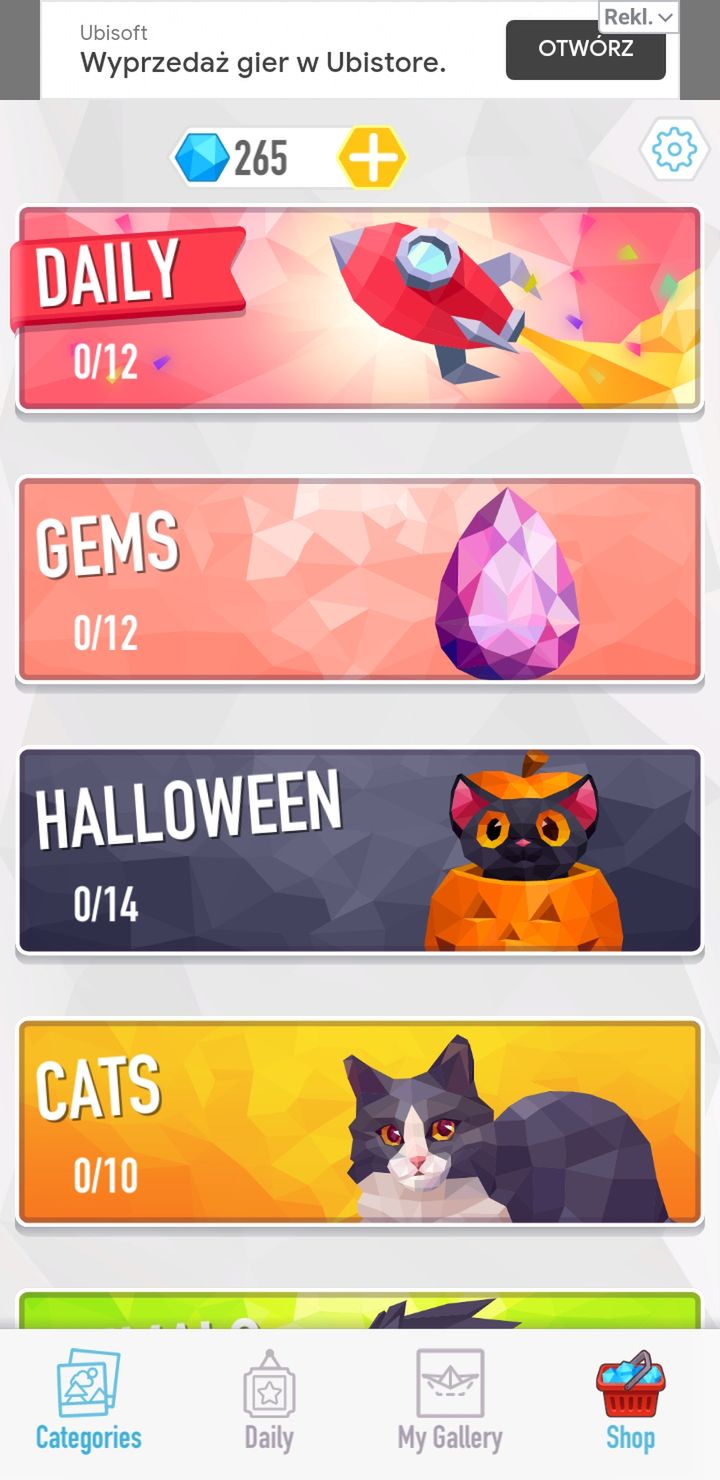Screen dimensions: 720x1480
Task: Open the DAILY category banner
Action: click(359, 309)
